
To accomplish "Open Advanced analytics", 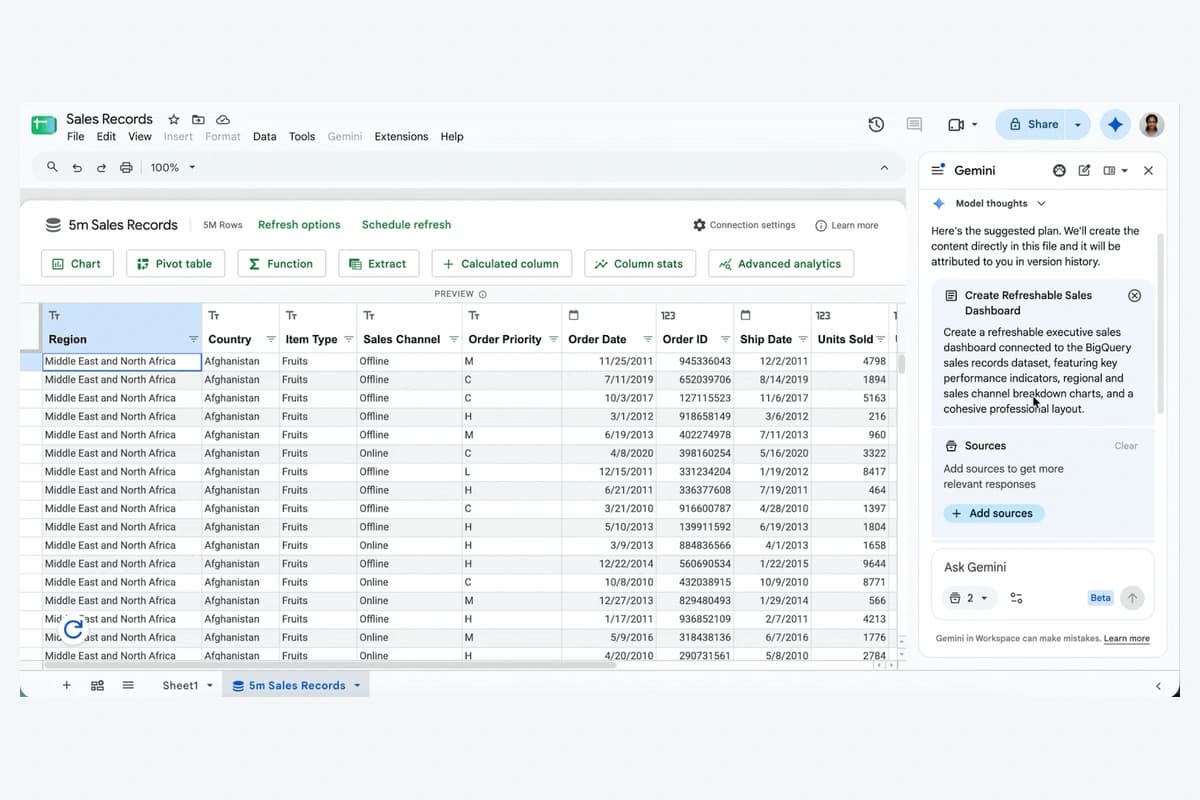I will click(x=781, y=264).
